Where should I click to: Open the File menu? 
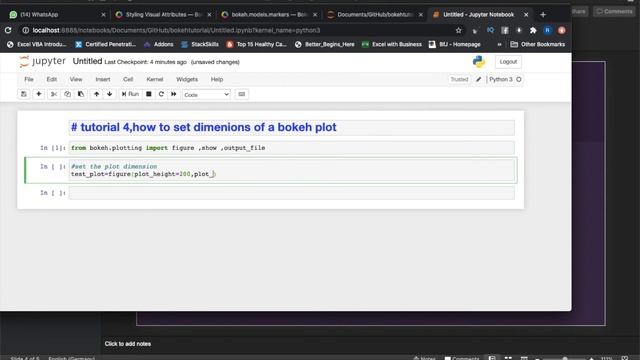(x=29, y=79)
